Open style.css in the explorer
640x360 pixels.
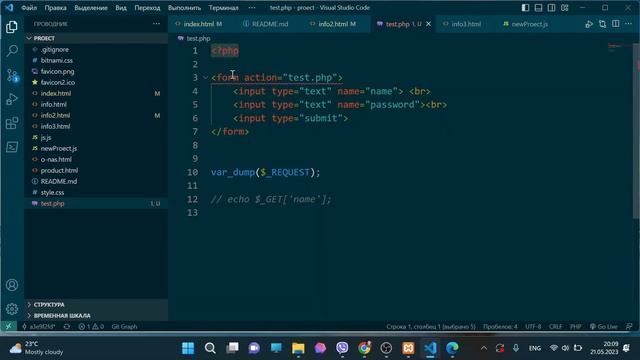pyautogui.click(x=96, y=192)
